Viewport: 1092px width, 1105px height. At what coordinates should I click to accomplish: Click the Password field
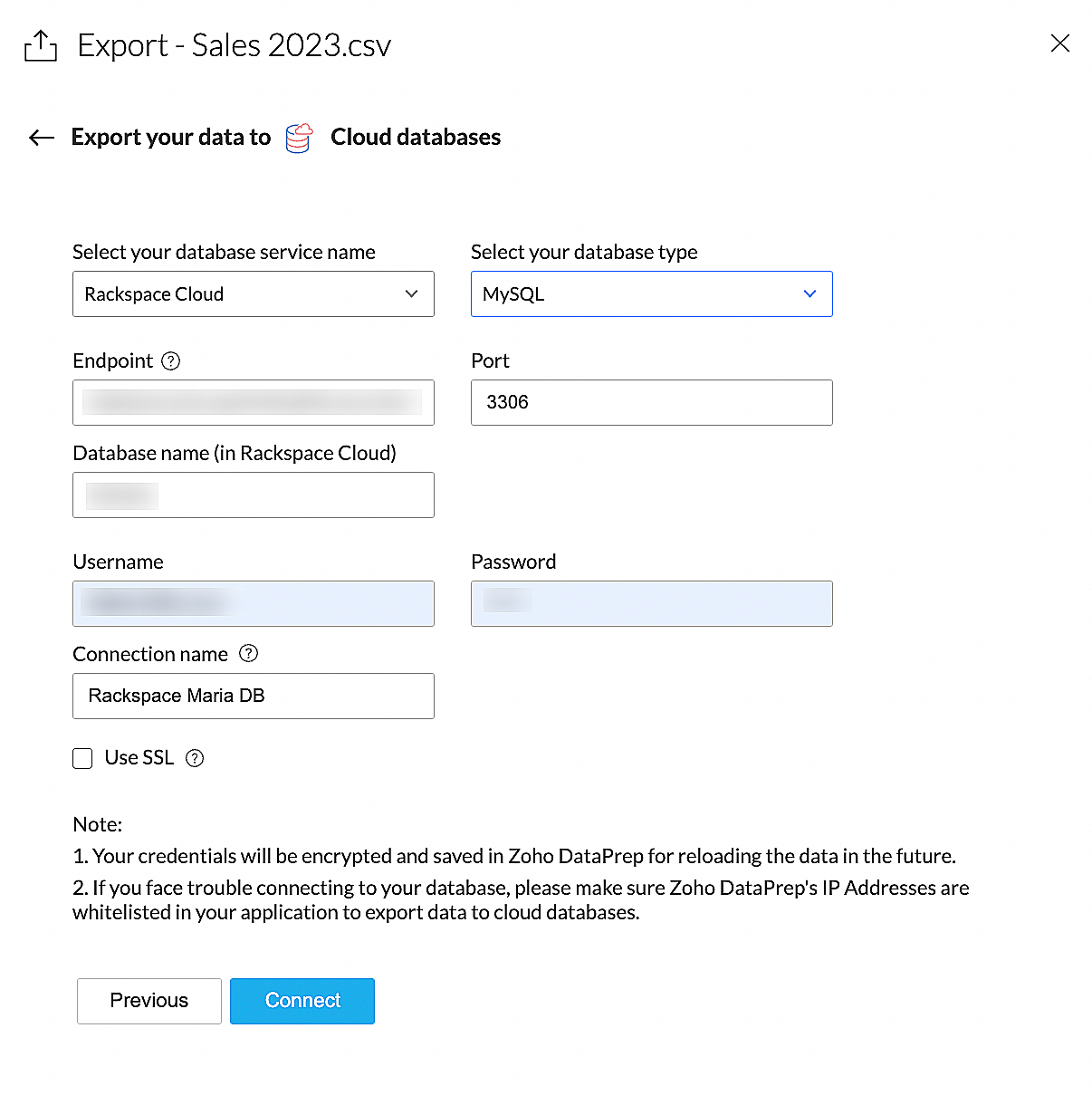pyautogui.click(x=651, y=604)
